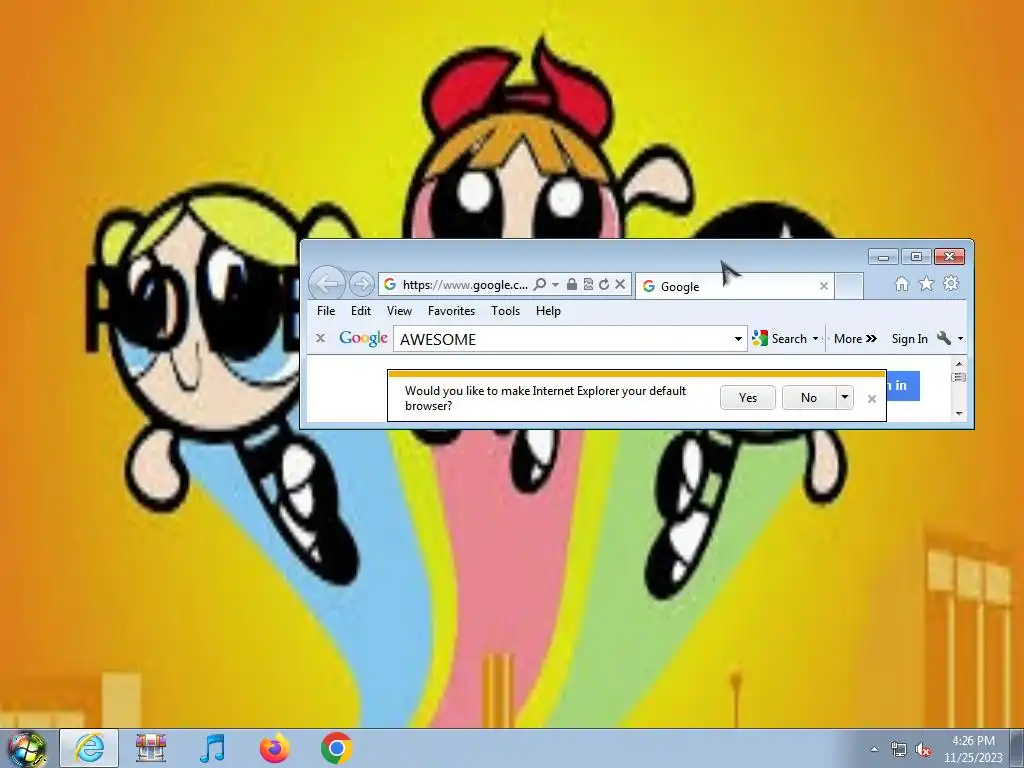This screenshot has width=1024, height=768.
Task: Open Favorites star icon
Action: tap(927, 283)
